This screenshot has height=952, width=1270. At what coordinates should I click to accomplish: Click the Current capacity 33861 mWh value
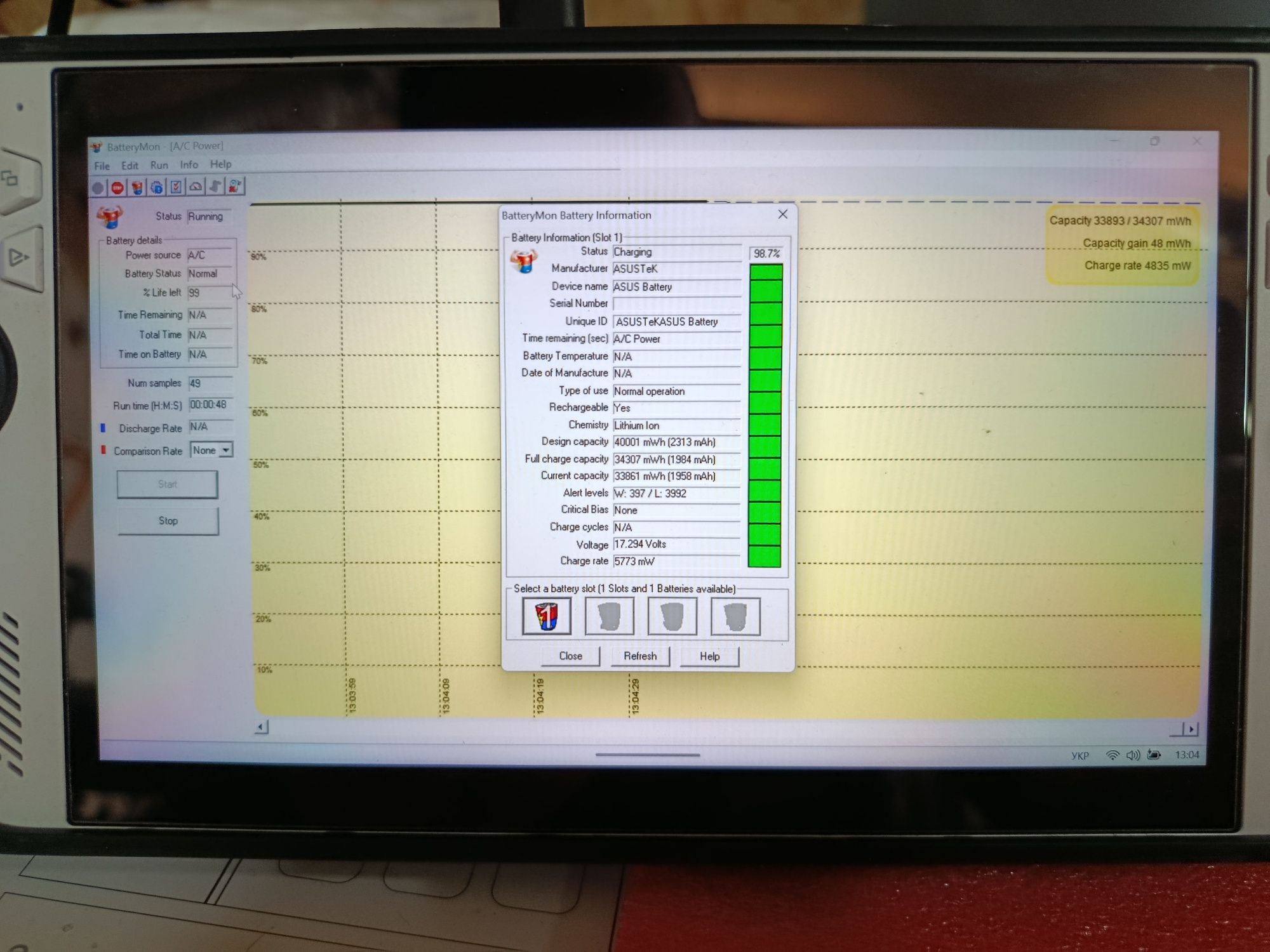(x=677, y=477)
